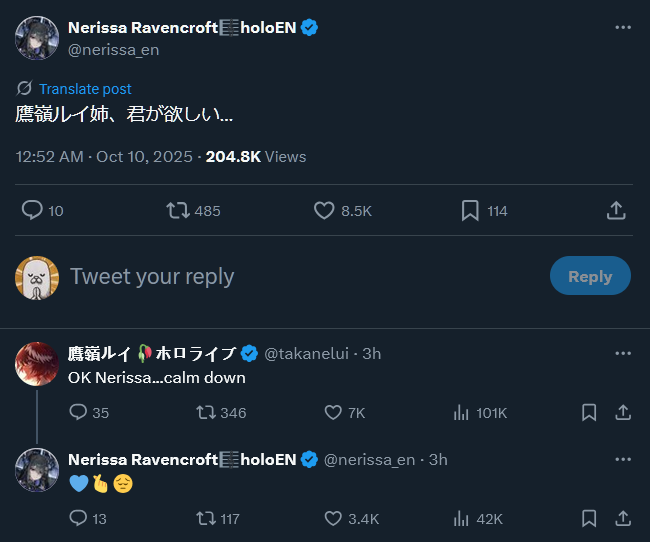
Task: Type in the Tweet your reply field
Action: click(x=300, y=277)
